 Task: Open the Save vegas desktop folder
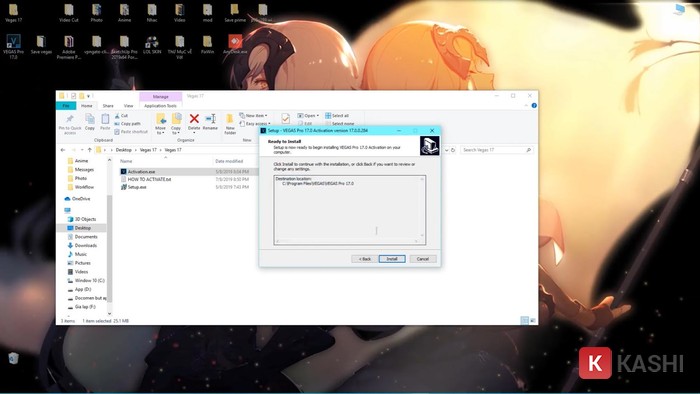tap(41, 45)
